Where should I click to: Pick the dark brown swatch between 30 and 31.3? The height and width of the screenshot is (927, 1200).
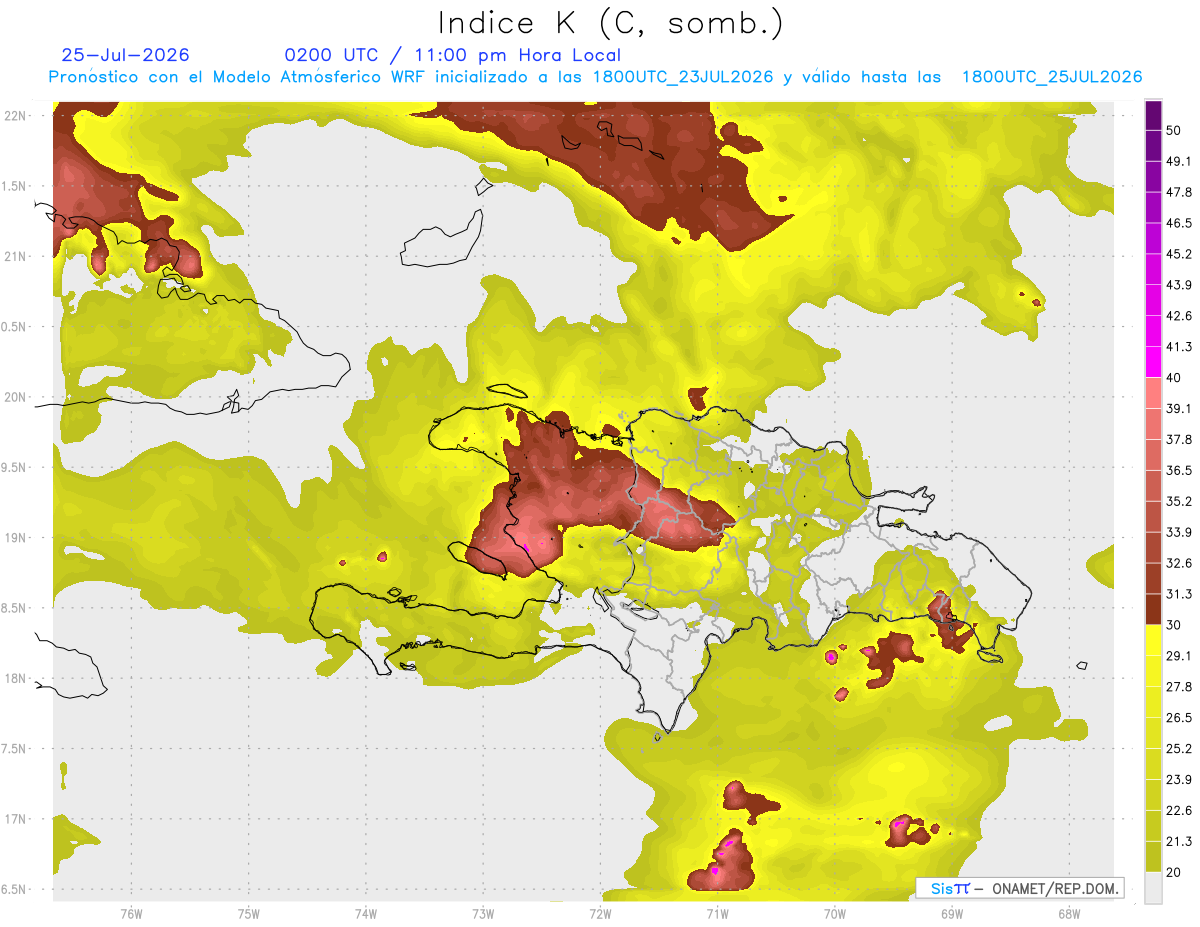pyautogui.click(x=1153, y=610)
